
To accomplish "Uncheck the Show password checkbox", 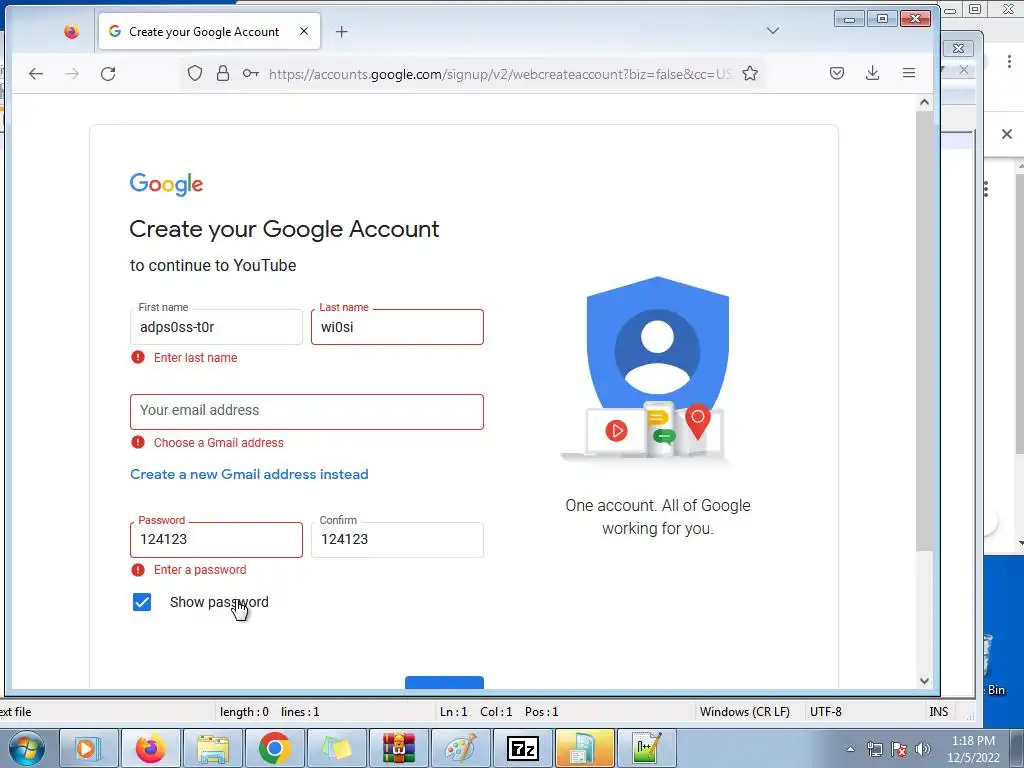I will [x=142, y=602].
